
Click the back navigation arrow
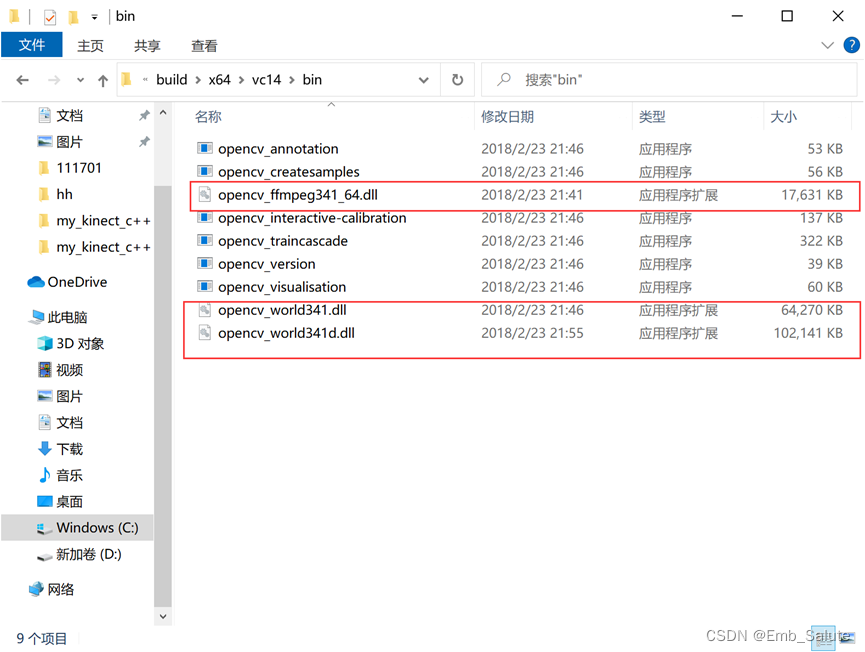tap(23, 79)
